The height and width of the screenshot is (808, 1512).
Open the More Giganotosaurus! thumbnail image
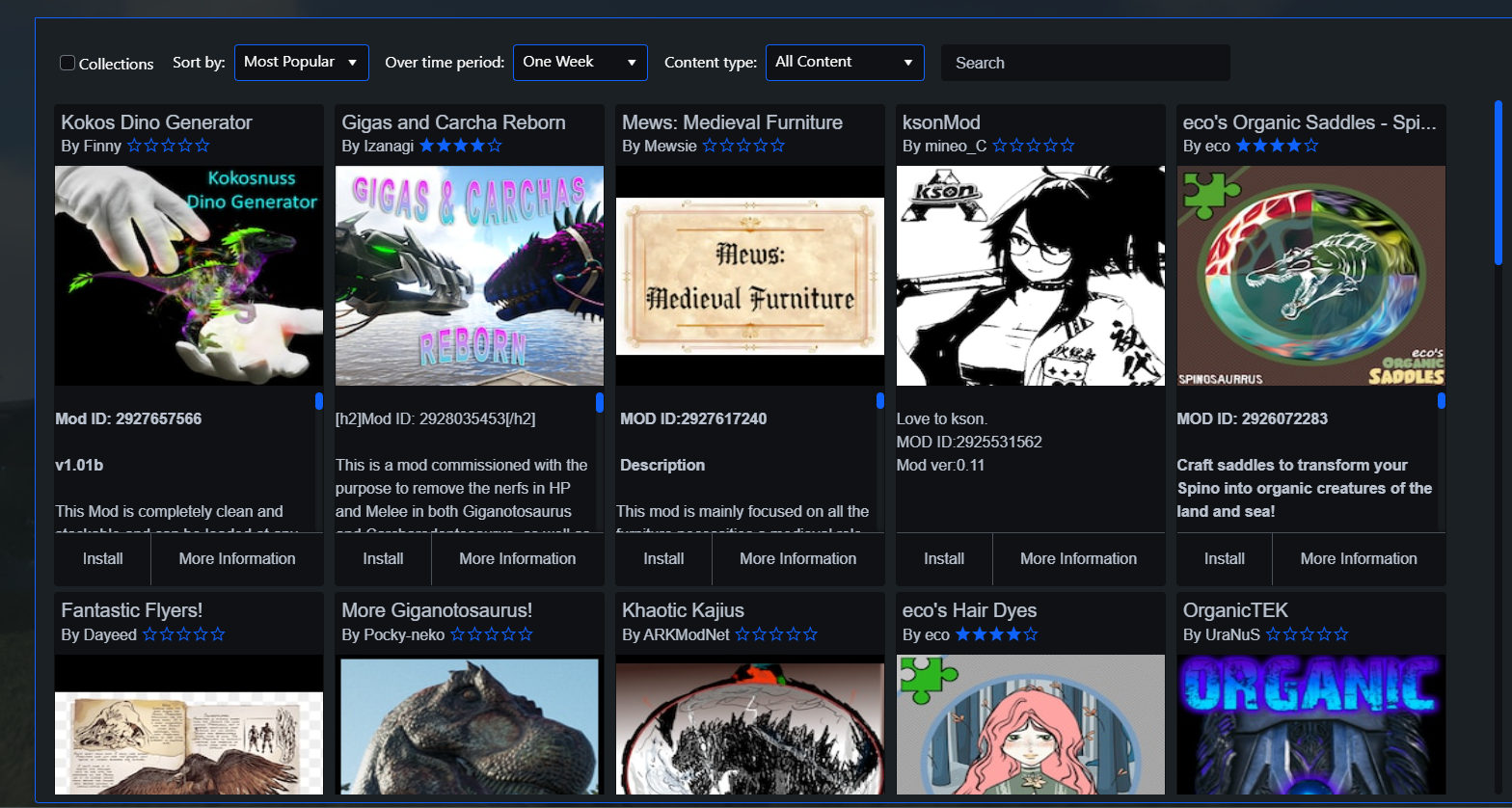click(x=470, y=724)
